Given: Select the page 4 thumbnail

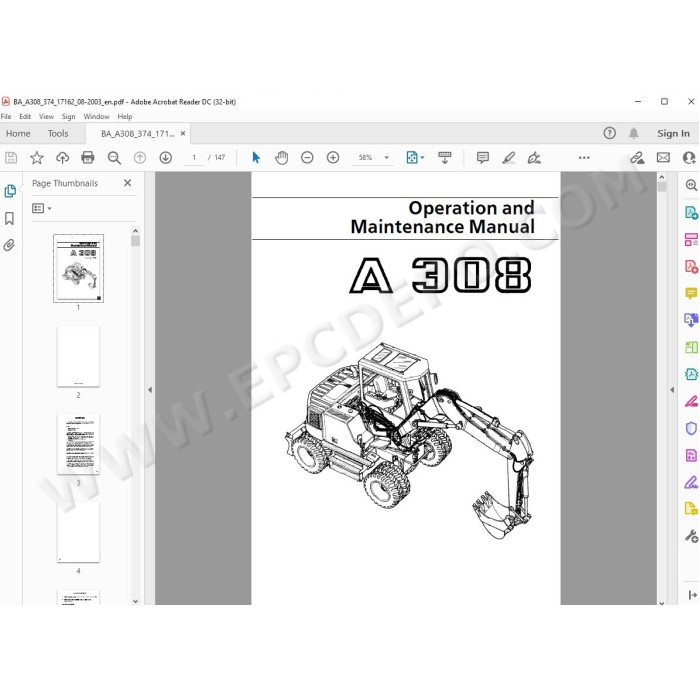Looking at the screenshot, I should pos(79,532).
